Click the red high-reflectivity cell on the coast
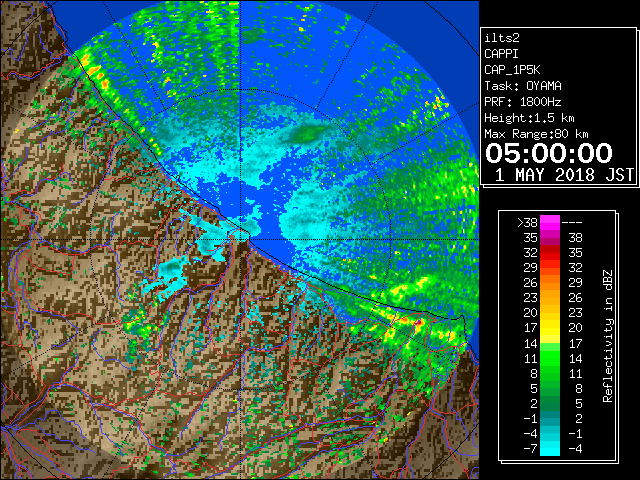This screenshot has height=480, width=640. pyautogui.click(x=418, y=322)
